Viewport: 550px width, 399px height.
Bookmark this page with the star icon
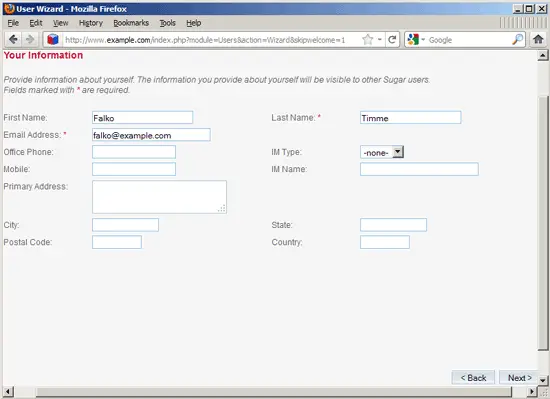(367, 40)
